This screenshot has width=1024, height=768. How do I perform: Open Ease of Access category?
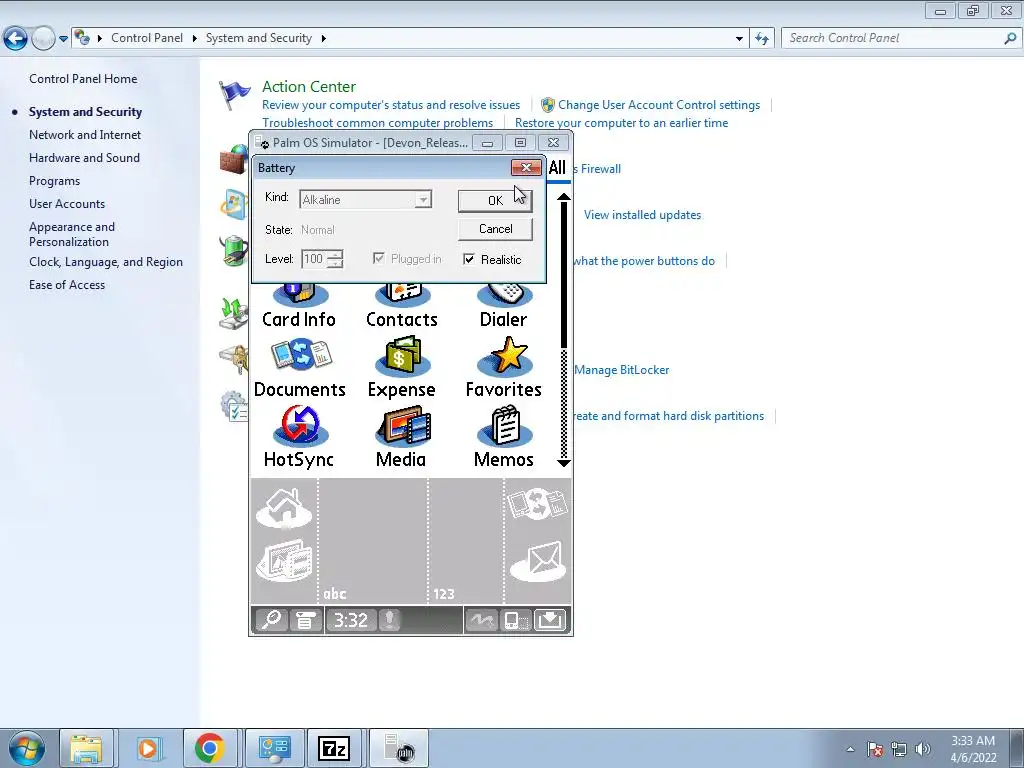click(67, 285)
